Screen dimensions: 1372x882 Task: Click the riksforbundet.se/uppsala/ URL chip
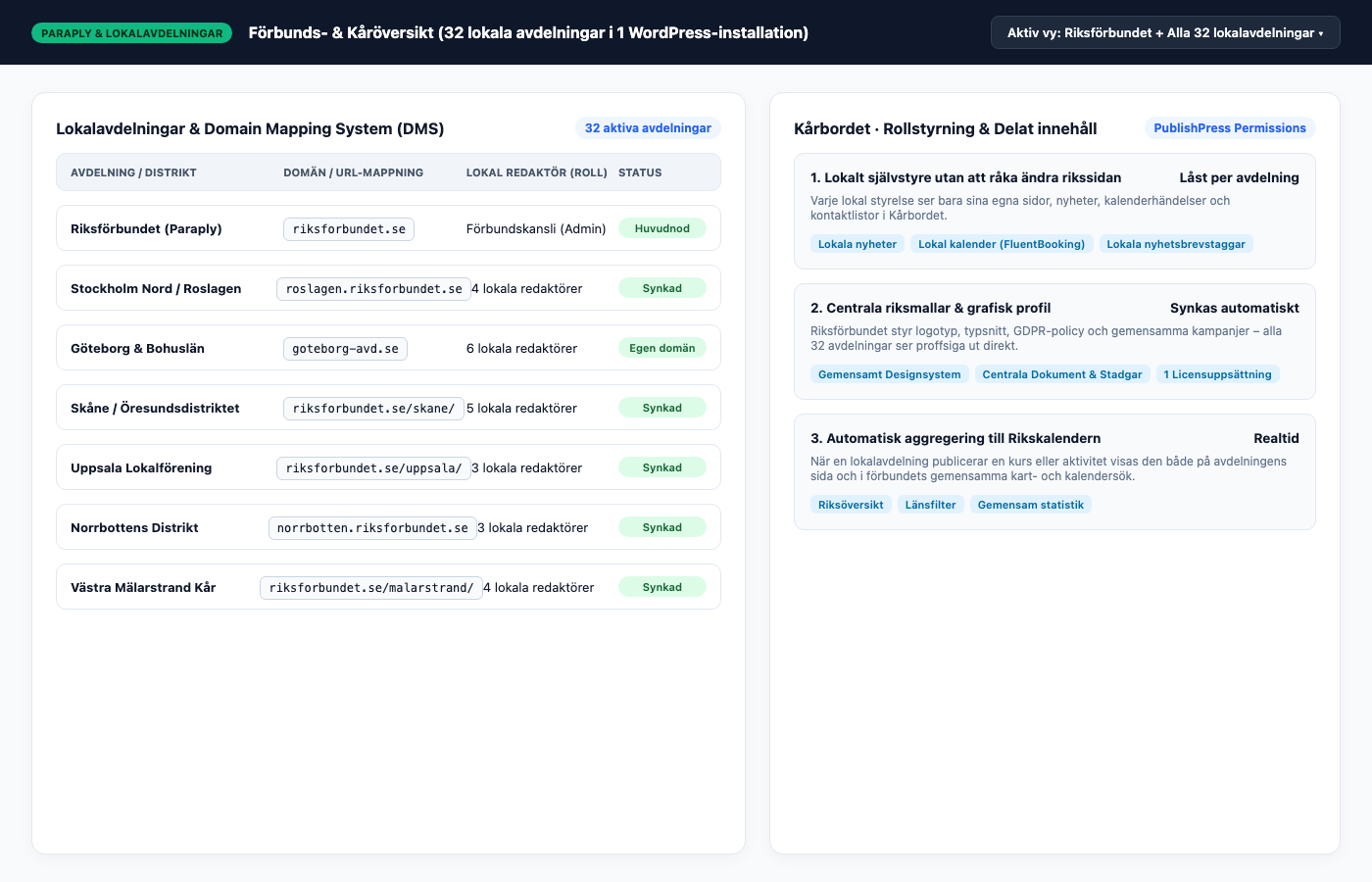(x=373, y=468)
